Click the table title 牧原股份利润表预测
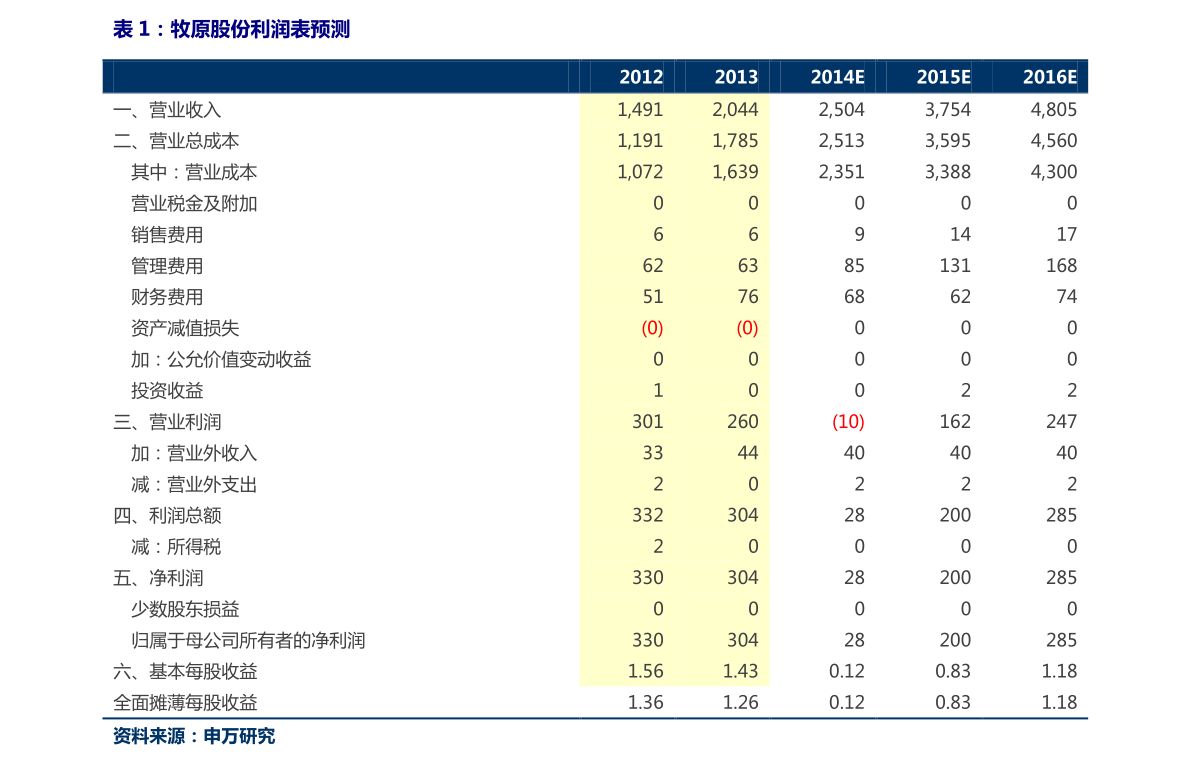The height and width of the screenshot is (767, 1191). (260, 30)
